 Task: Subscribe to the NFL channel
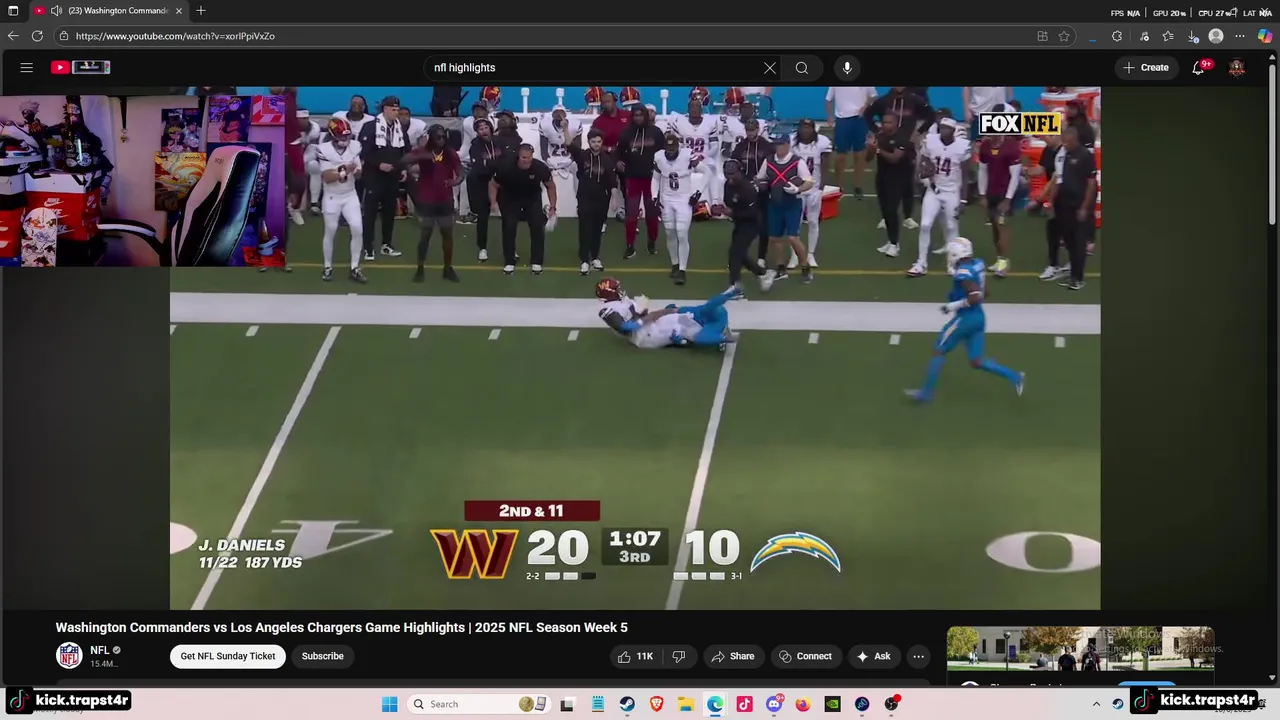pos(322,656)
